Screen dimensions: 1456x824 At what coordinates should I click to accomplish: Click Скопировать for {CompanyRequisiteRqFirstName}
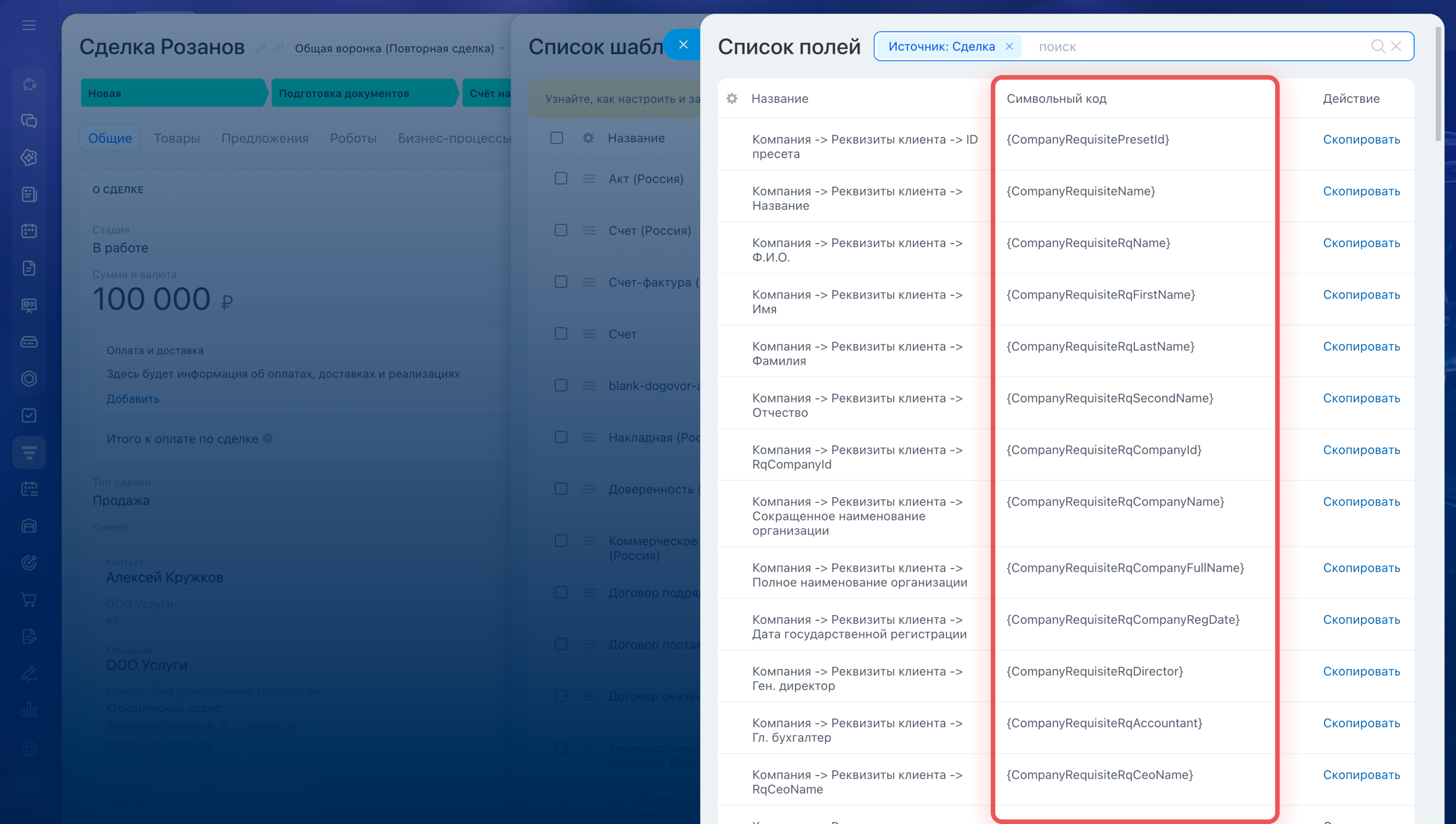pos(1362,295)
